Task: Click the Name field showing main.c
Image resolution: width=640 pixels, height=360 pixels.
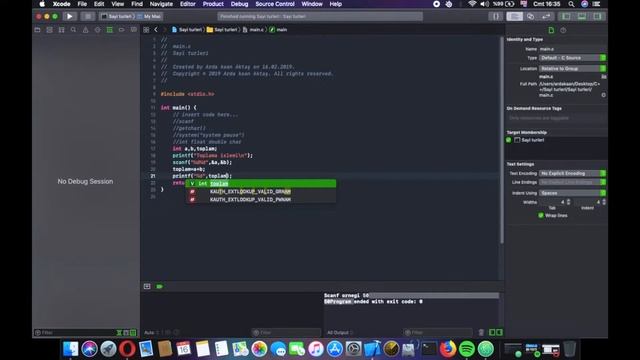Action: pos(572,49)
